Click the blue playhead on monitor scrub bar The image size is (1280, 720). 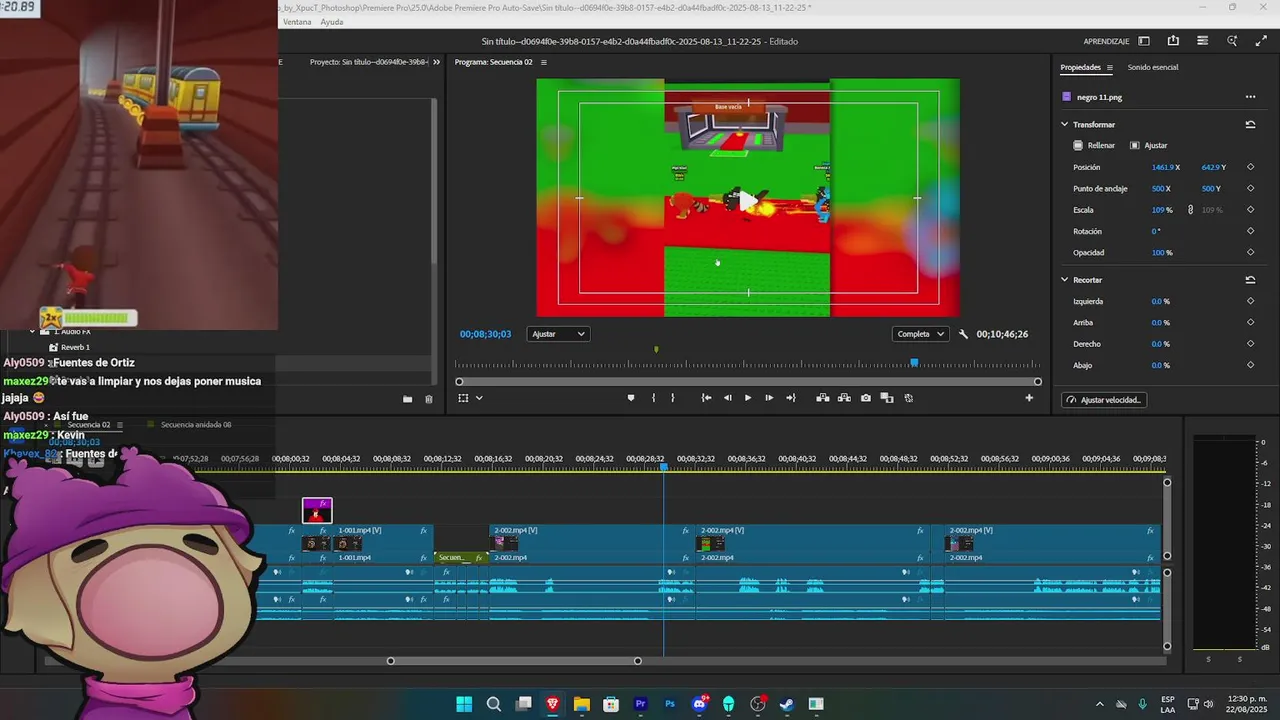point(914,363)
